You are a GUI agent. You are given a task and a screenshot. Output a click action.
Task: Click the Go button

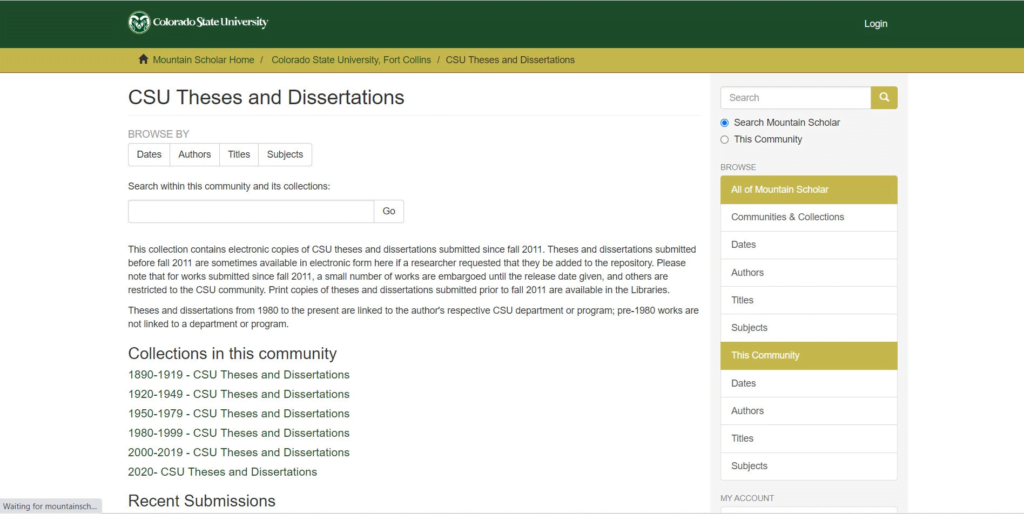click(389, 212)
